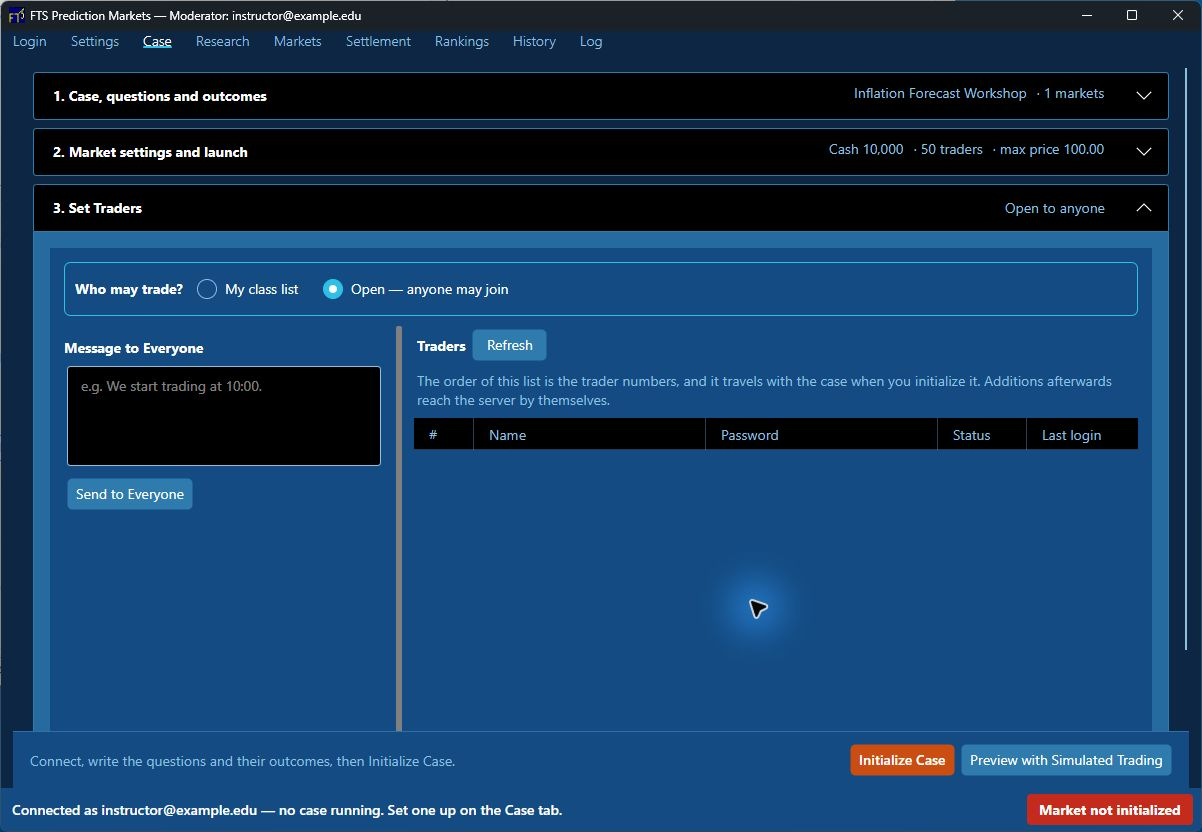Open the Research tab
Screen dimensions: 1202x832
223,41
